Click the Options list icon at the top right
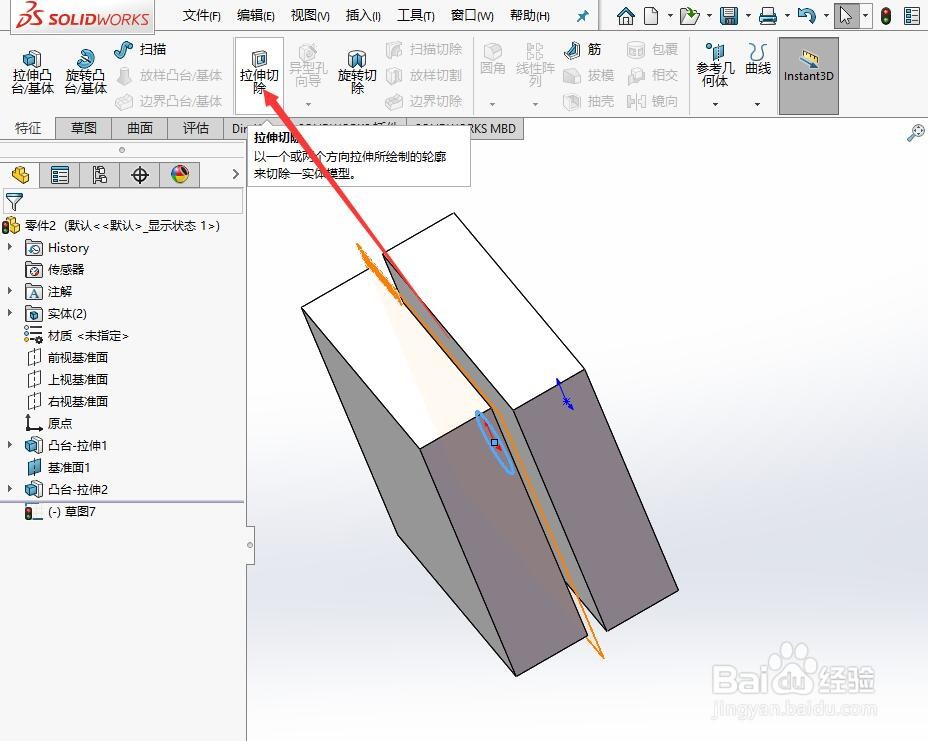The height and width of the screenshot is (741, 928). [912, 16]
